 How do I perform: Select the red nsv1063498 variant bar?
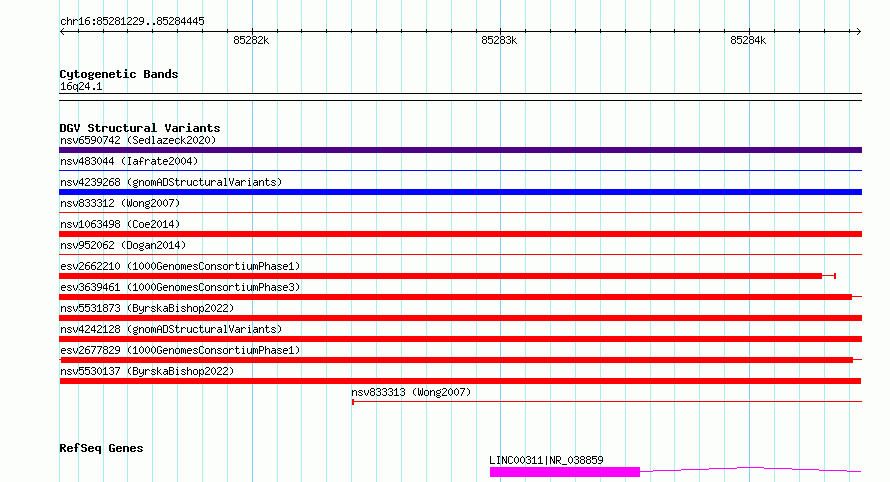[460, 234]
